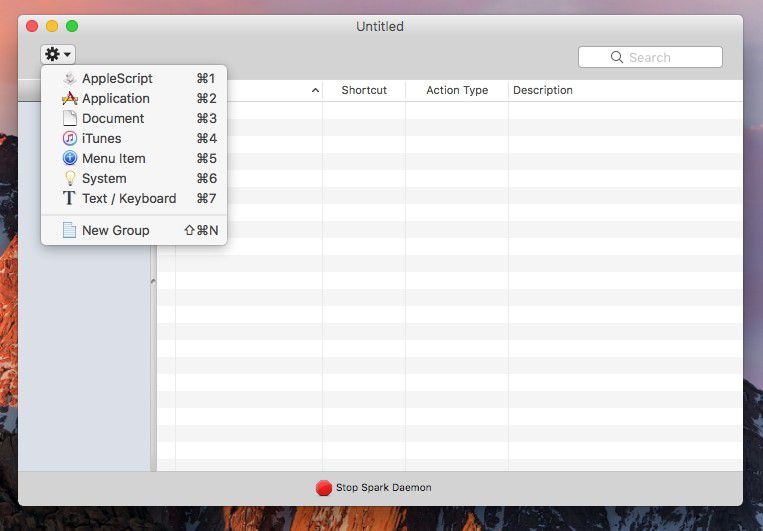Click the Stop Spark Daemon label
This screenshot has height=531, width=763.
383,488
